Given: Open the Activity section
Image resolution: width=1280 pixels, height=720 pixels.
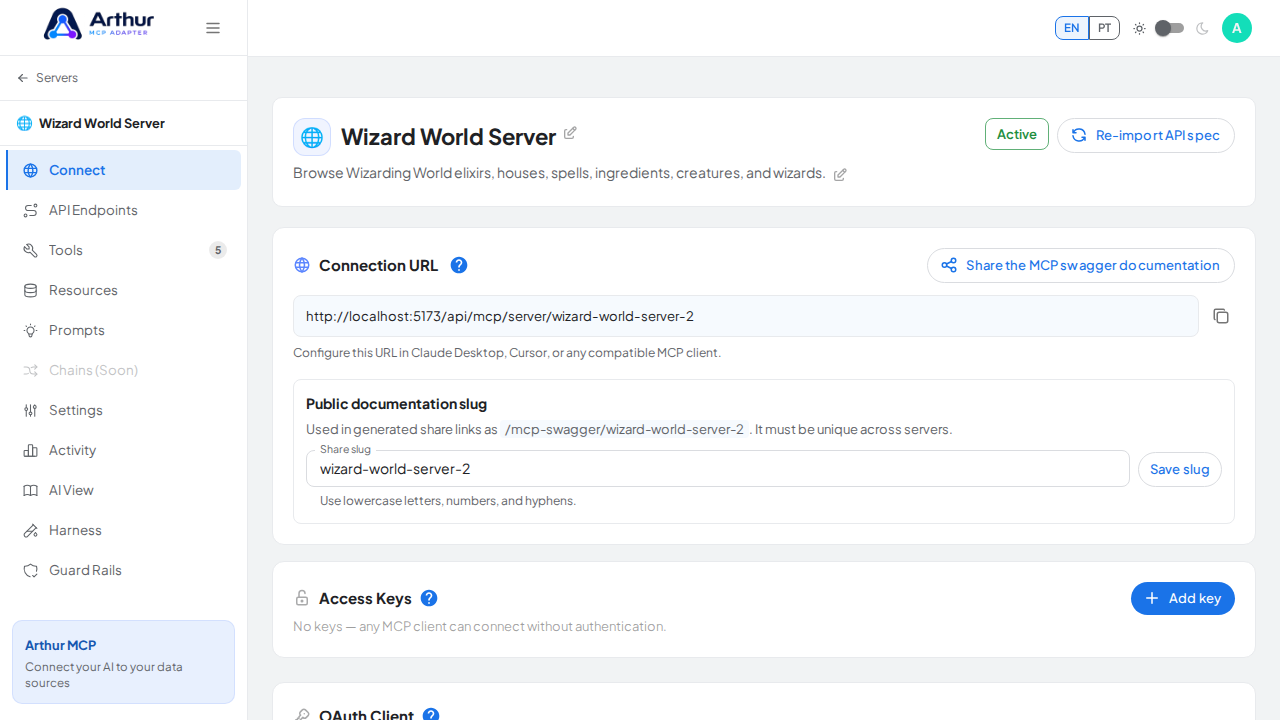Looking at the screenshot, I should pos(124,450).
